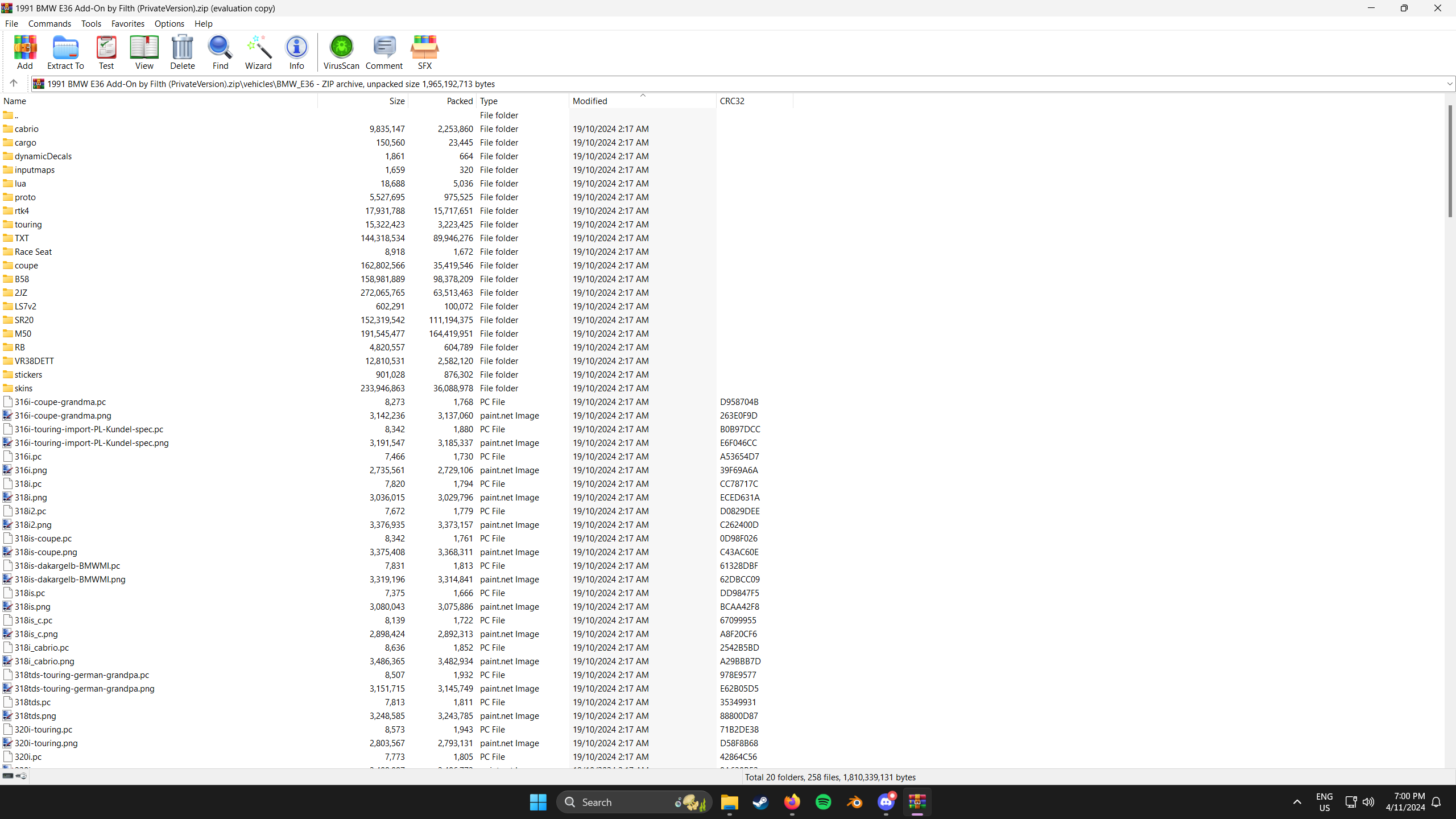Click the WinRAR taskbar icon

[917, 802]
